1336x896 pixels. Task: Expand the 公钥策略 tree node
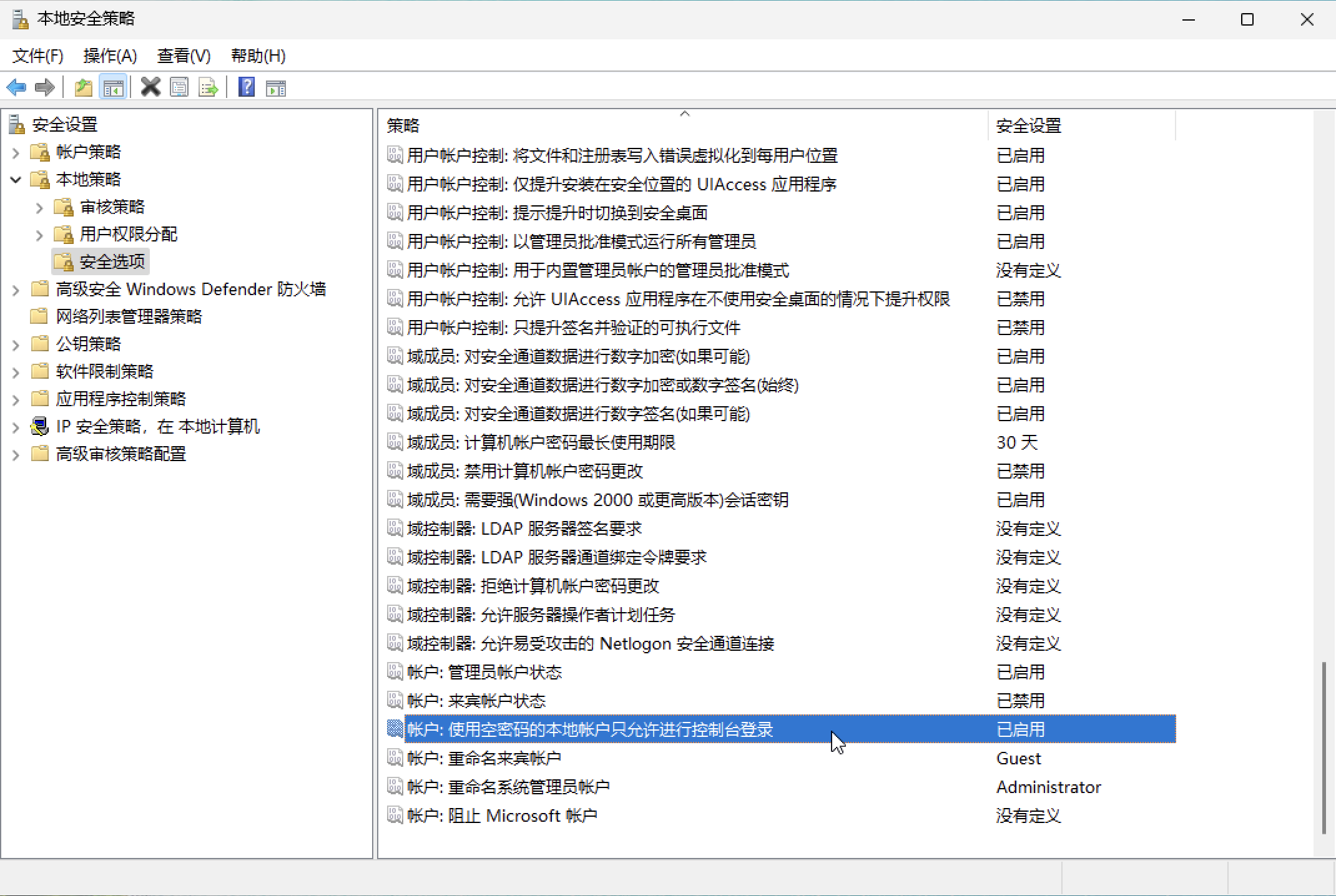pos(16,344)
